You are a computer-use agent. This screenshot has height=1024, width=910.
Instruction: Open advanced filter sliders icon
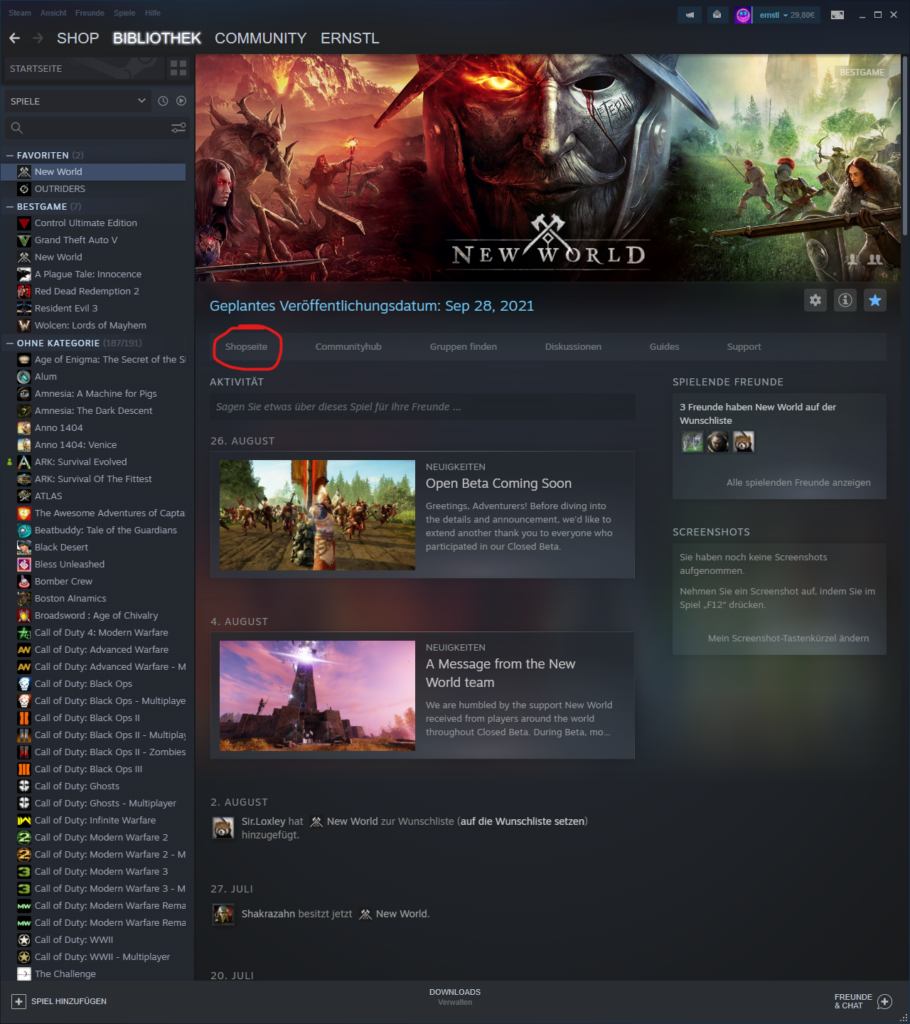[178, 128]
